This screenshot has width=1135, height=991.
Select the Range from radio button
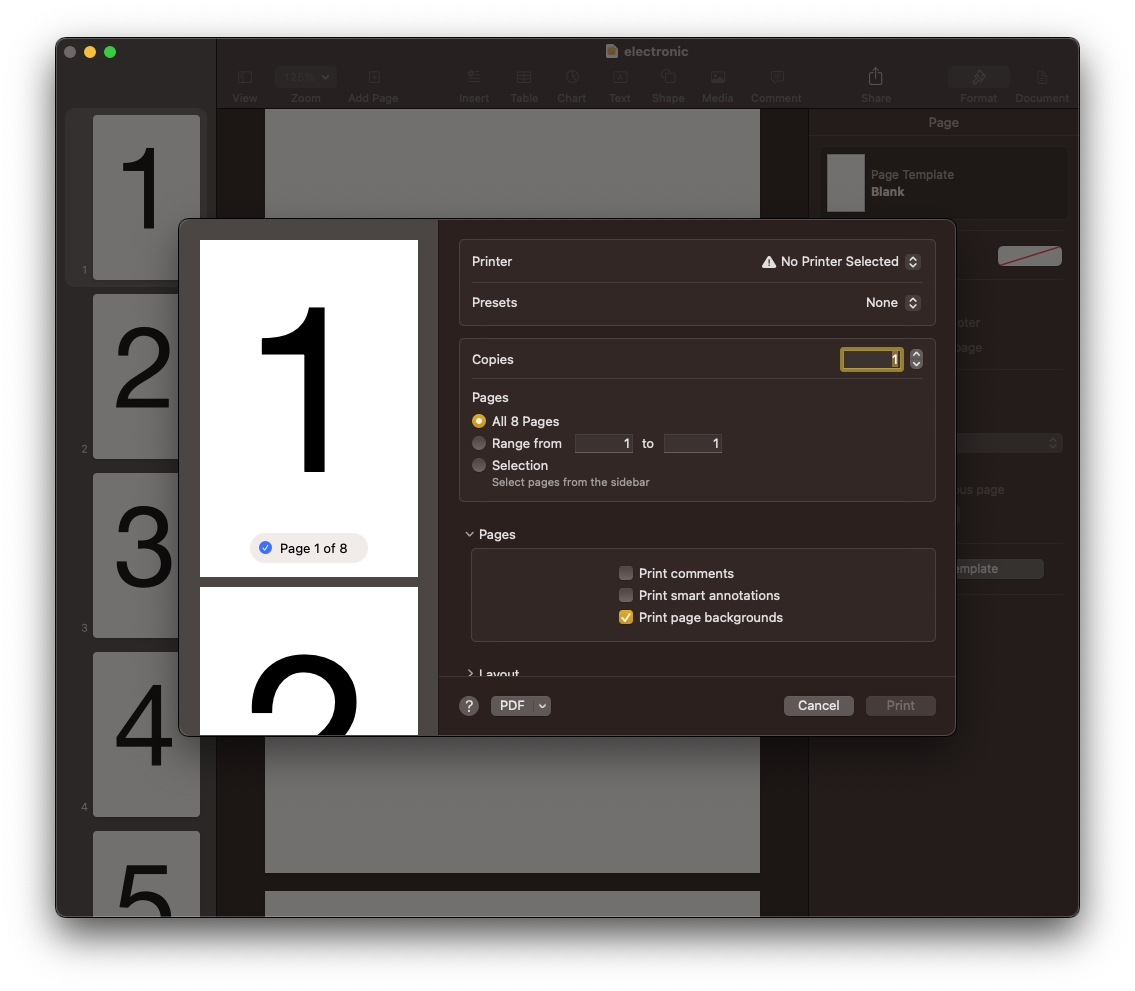pyautogui.click(x=479, y=443)
